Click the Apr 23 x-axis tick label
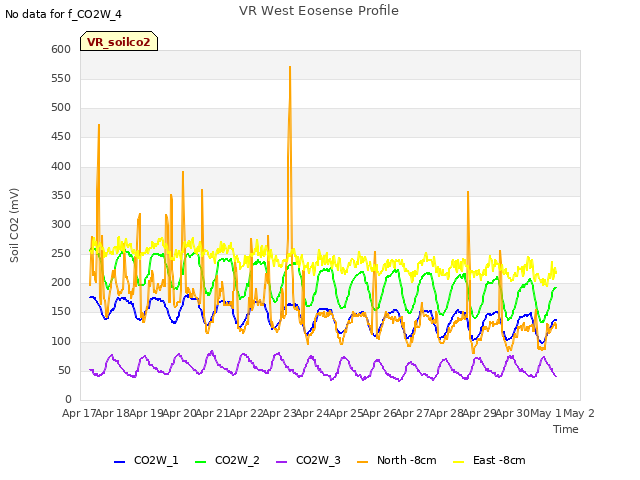 [x=279, y=413]
